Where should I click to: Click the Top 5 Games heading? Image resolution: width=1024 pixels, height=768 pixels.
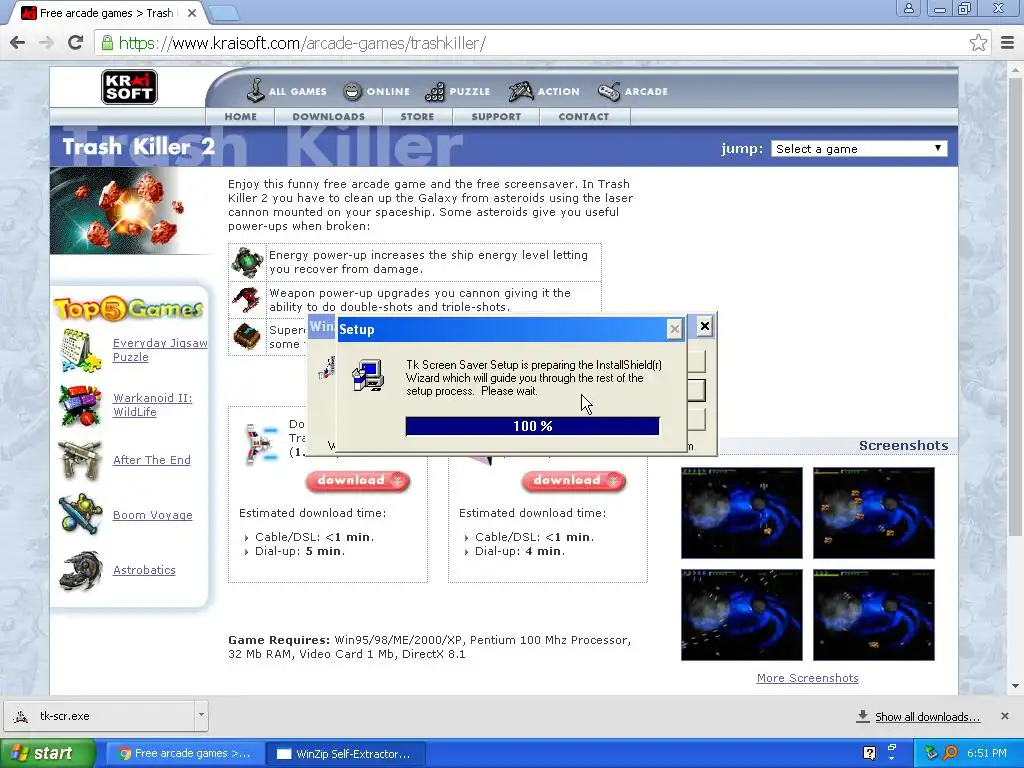[129, 309]
